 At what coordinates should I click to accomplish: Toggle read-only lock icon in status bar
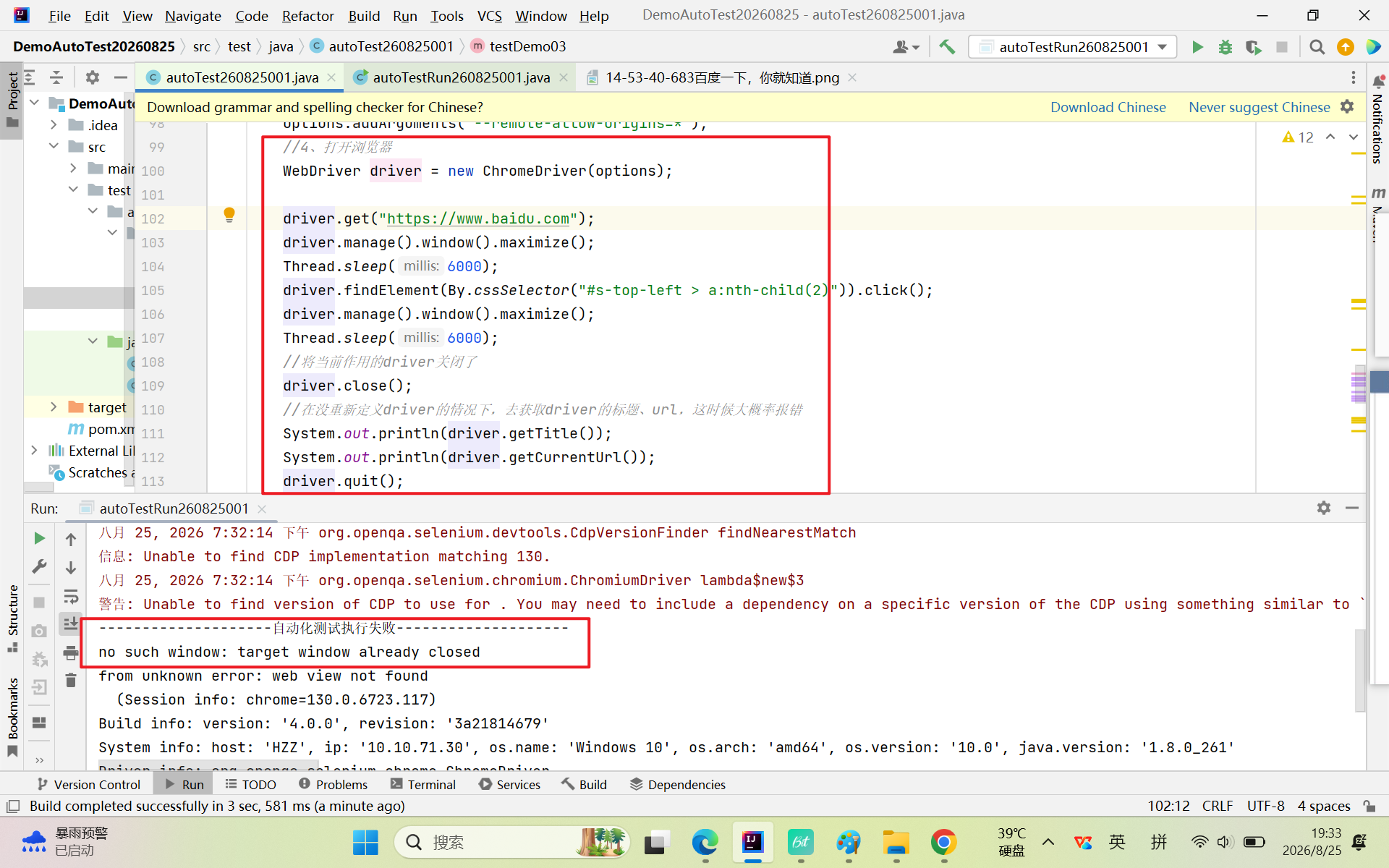coord(1369,806)
